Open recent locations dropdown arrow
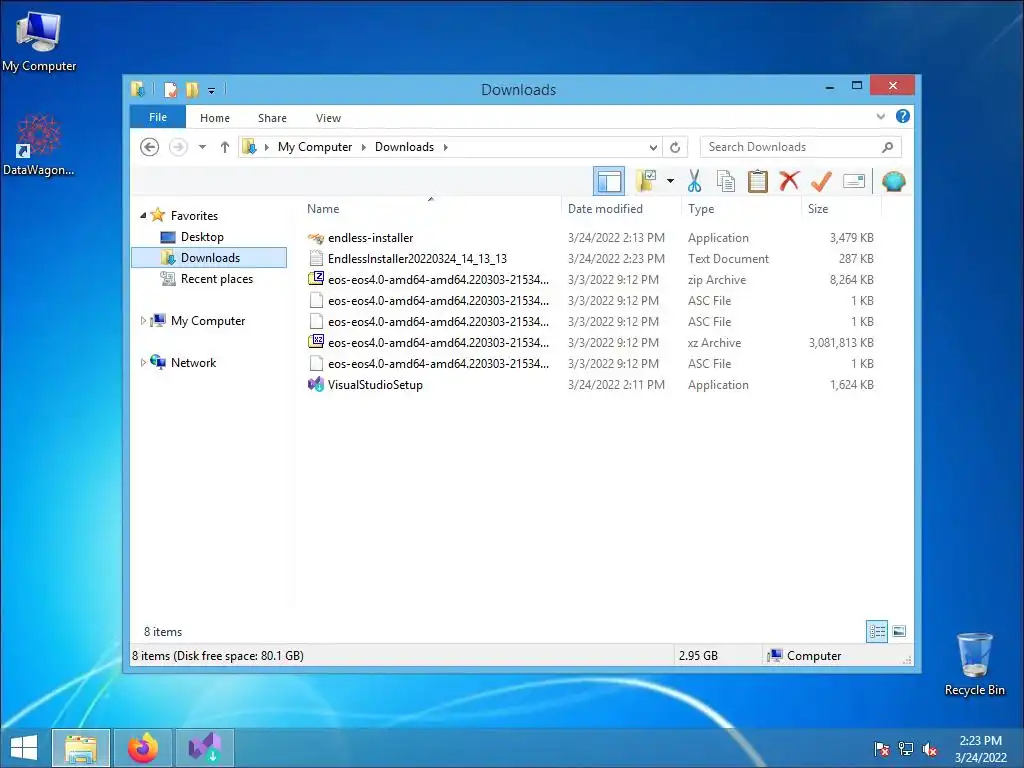 (202, 147)
